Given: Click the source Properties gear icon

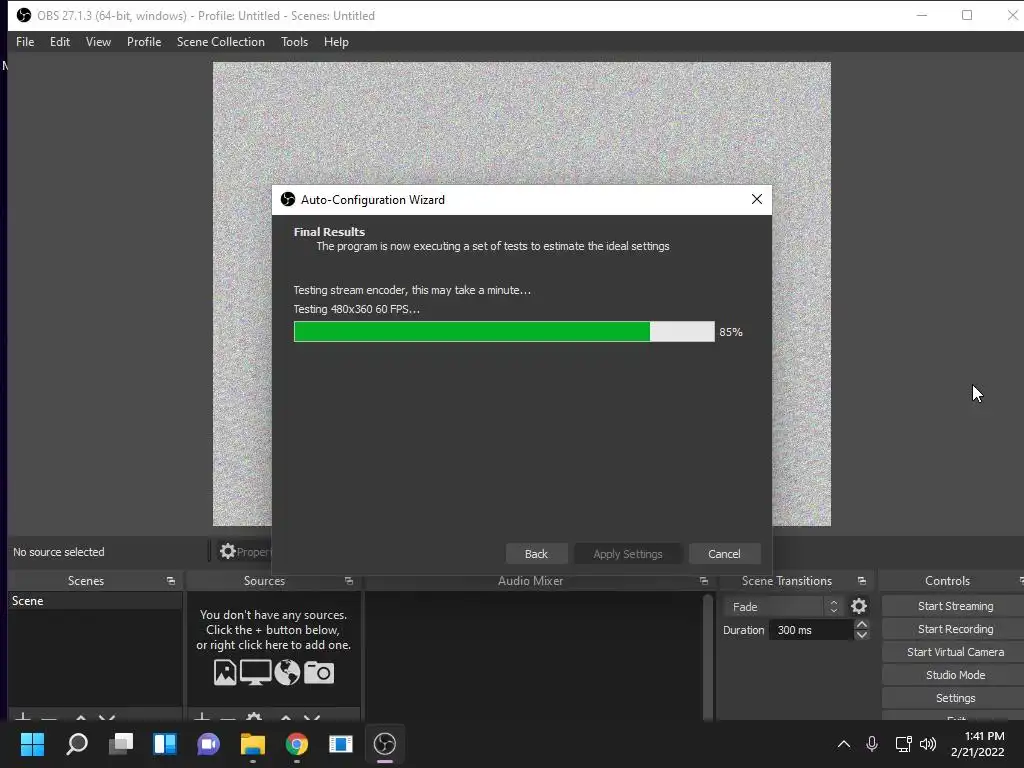Looking at the screenshot, I should point(227,552).
